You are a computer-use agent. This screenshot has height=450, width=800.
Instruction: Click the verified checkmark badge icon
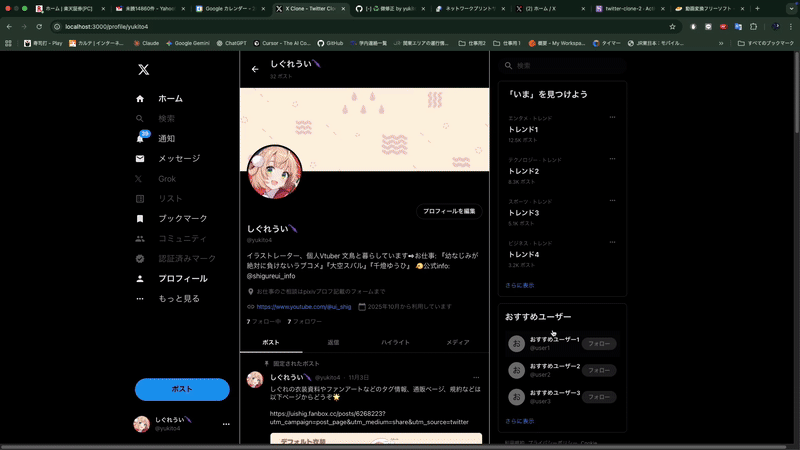click(x=140, y=259)
